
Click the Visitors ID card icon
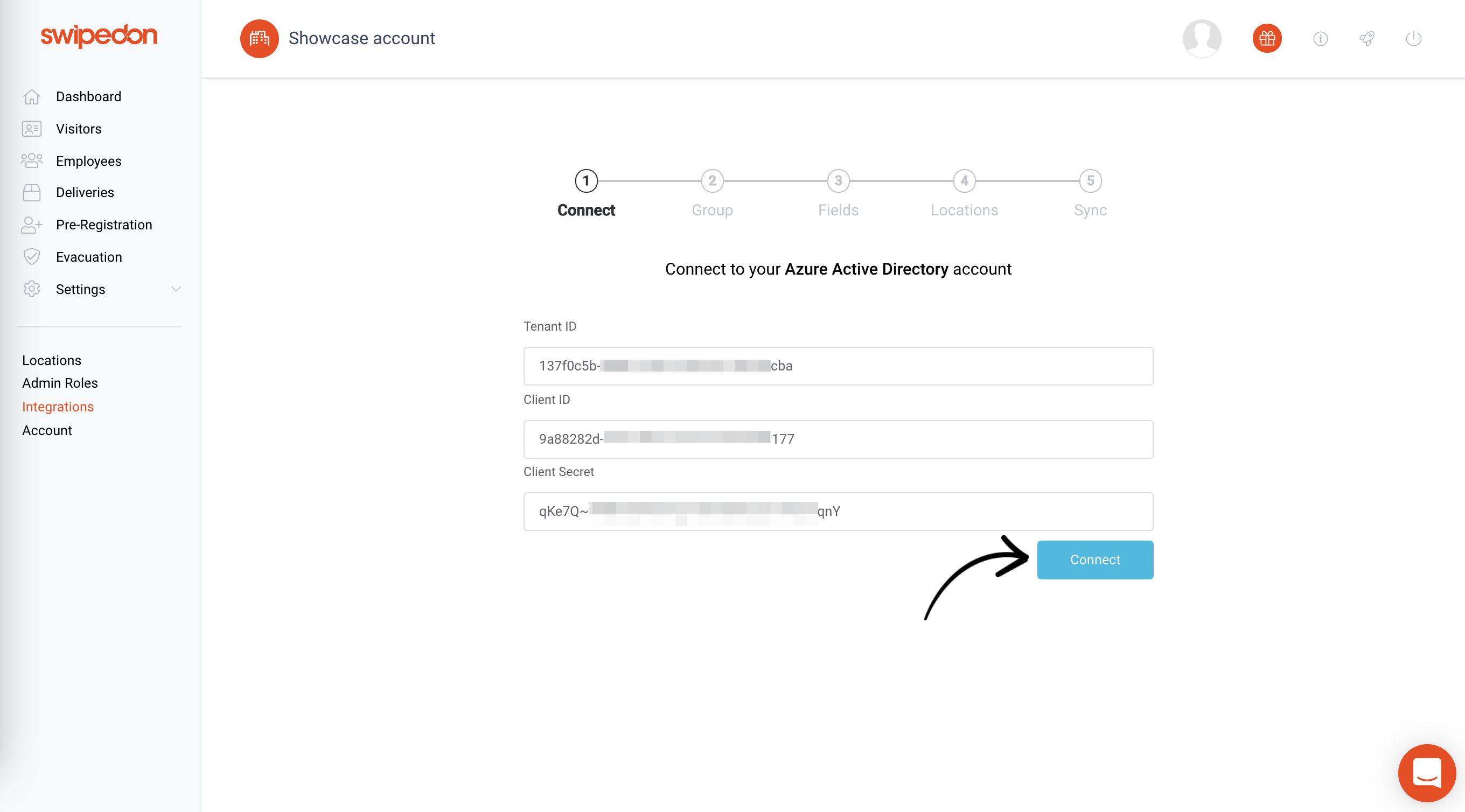tap(32, 129)
